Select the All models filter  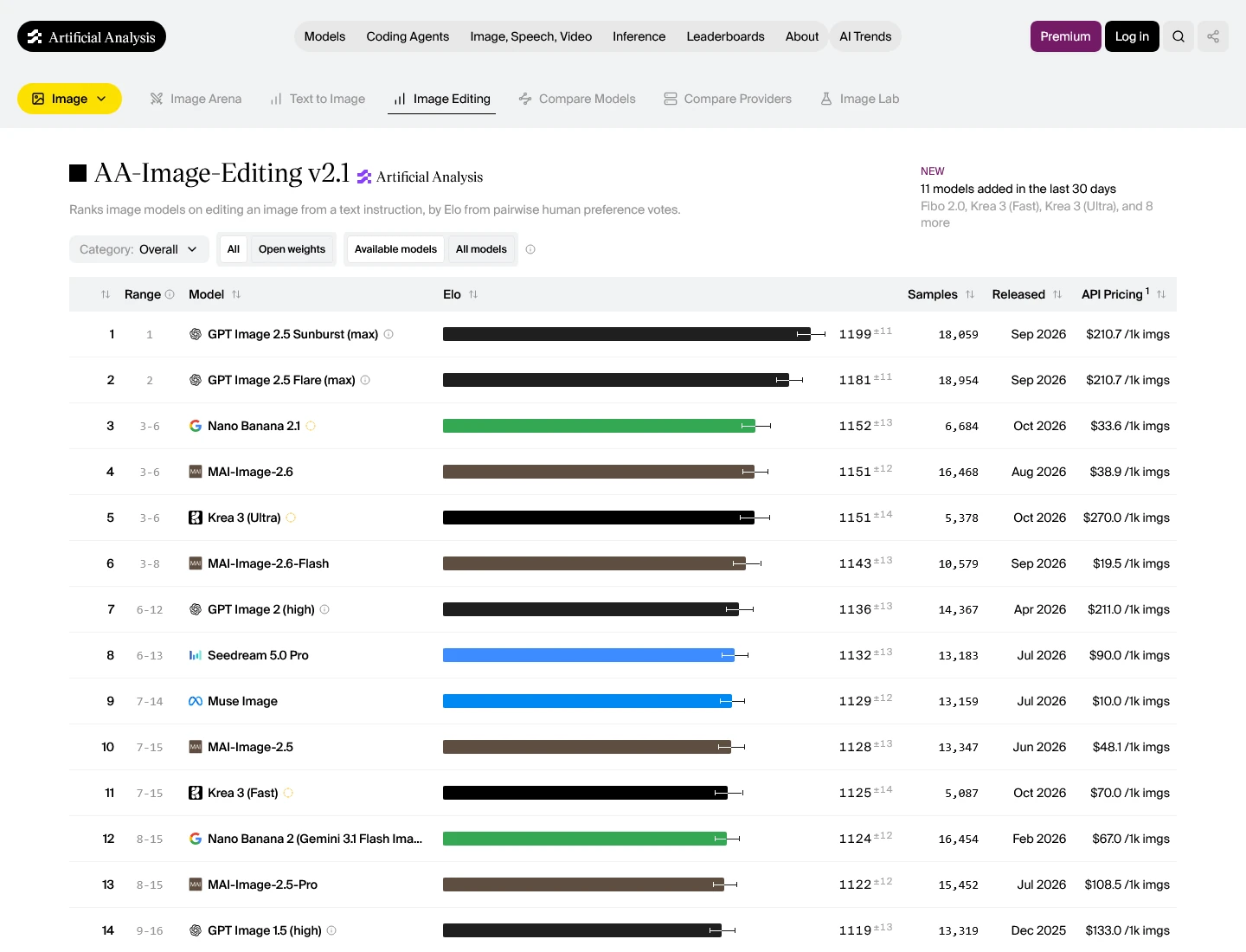(x=481, y=249)
